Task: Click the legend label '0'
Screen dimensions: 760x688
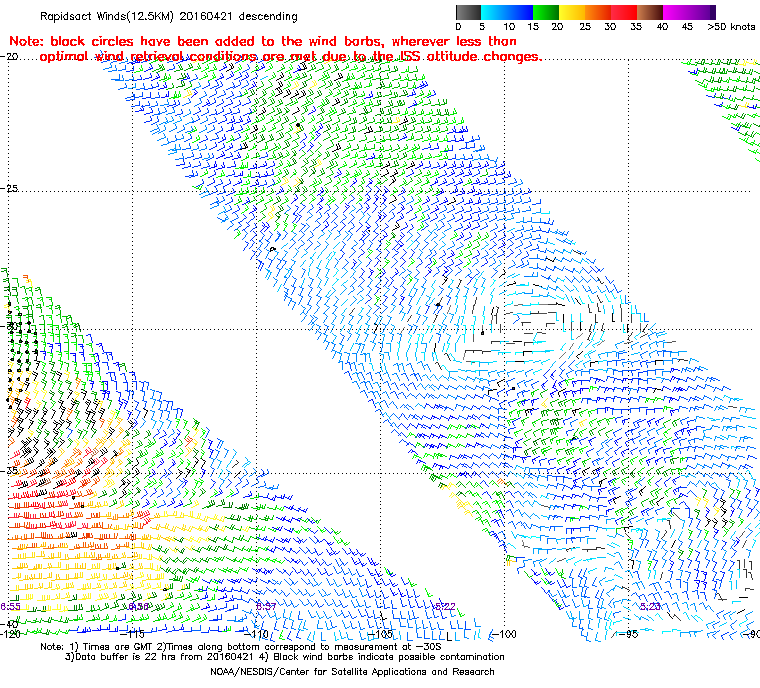Action: click(458, 27)
